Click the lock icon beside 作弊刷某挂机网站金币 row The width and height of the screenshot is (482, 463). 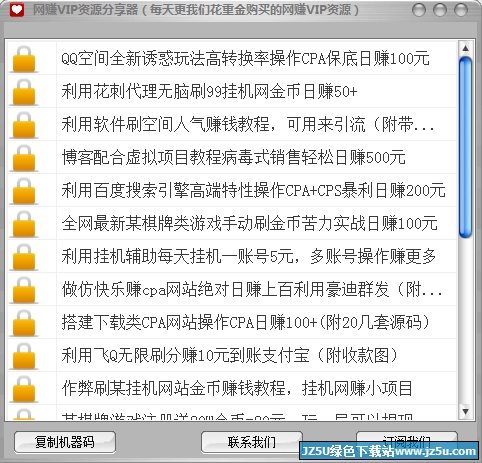click(24, 389)
